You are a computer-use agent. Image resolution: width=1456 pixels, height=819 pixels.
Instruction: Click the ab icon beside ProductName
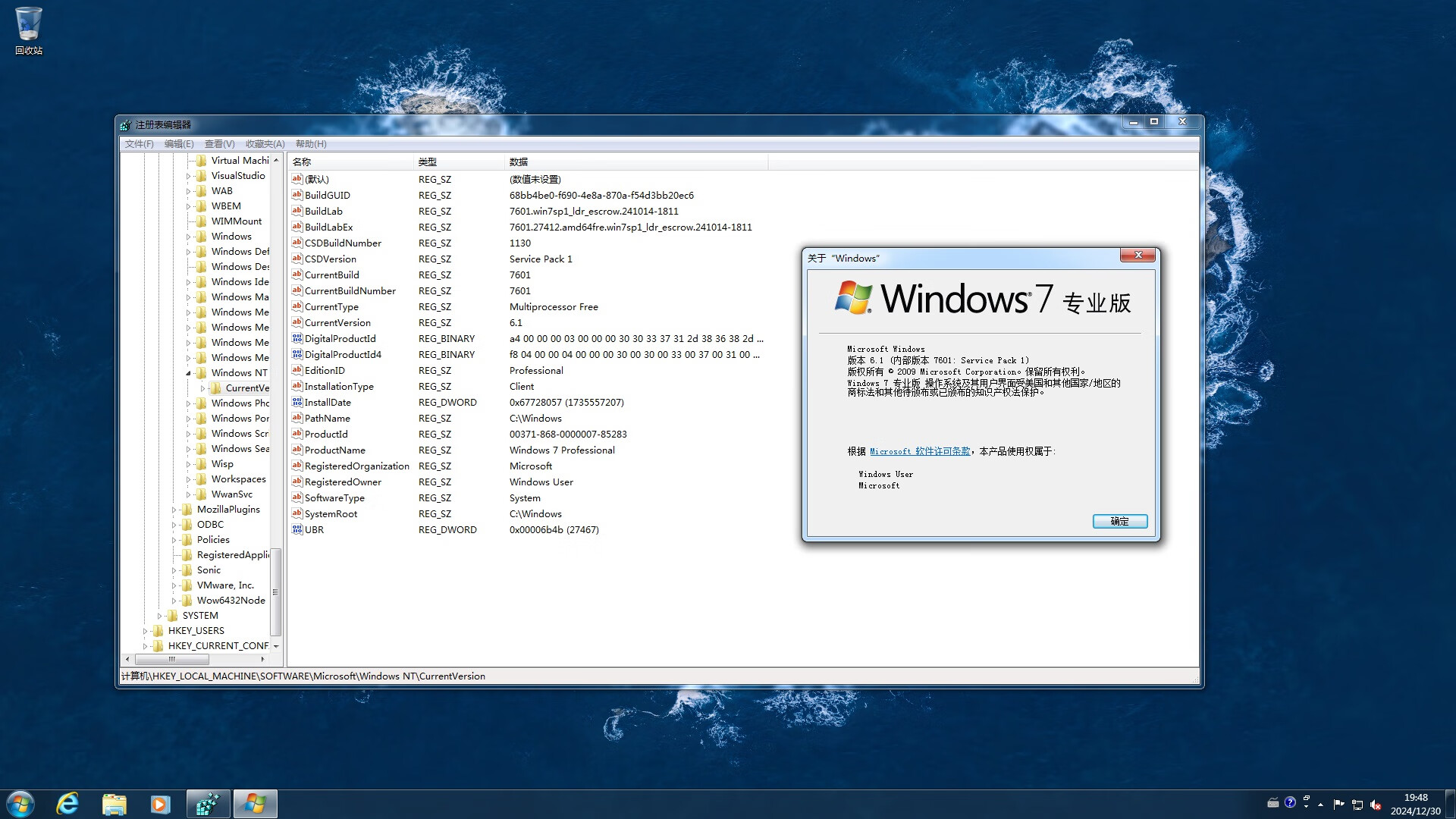[297, 450]
